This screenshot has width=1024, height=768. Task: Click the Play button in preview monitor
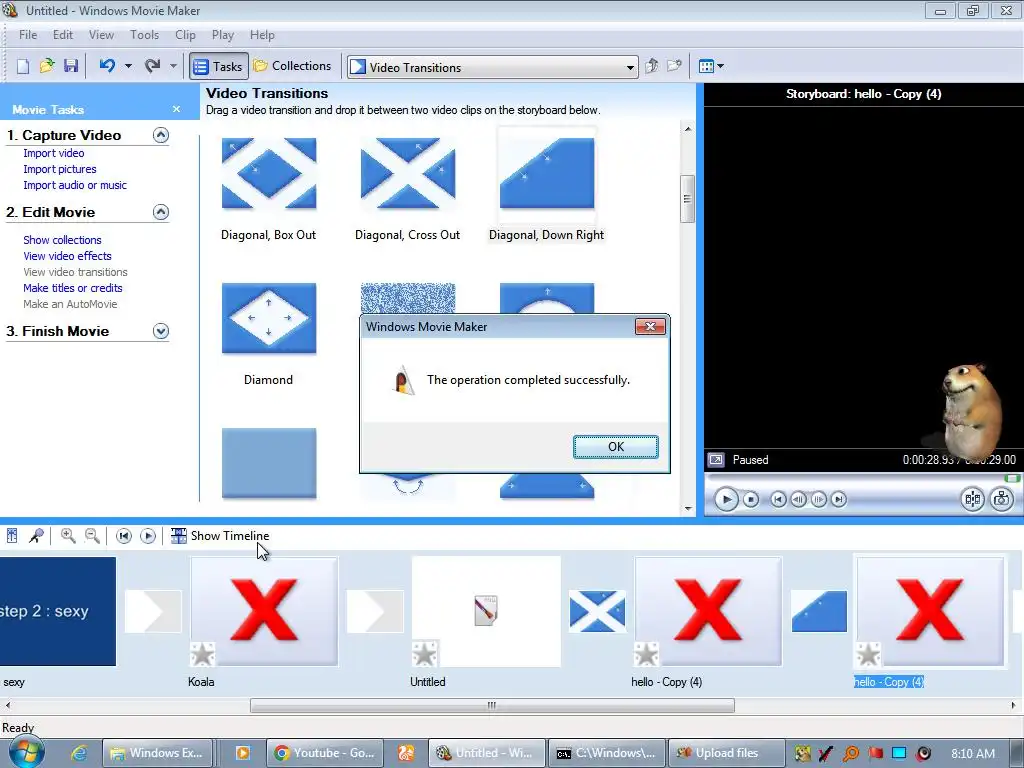click(726, 500)
